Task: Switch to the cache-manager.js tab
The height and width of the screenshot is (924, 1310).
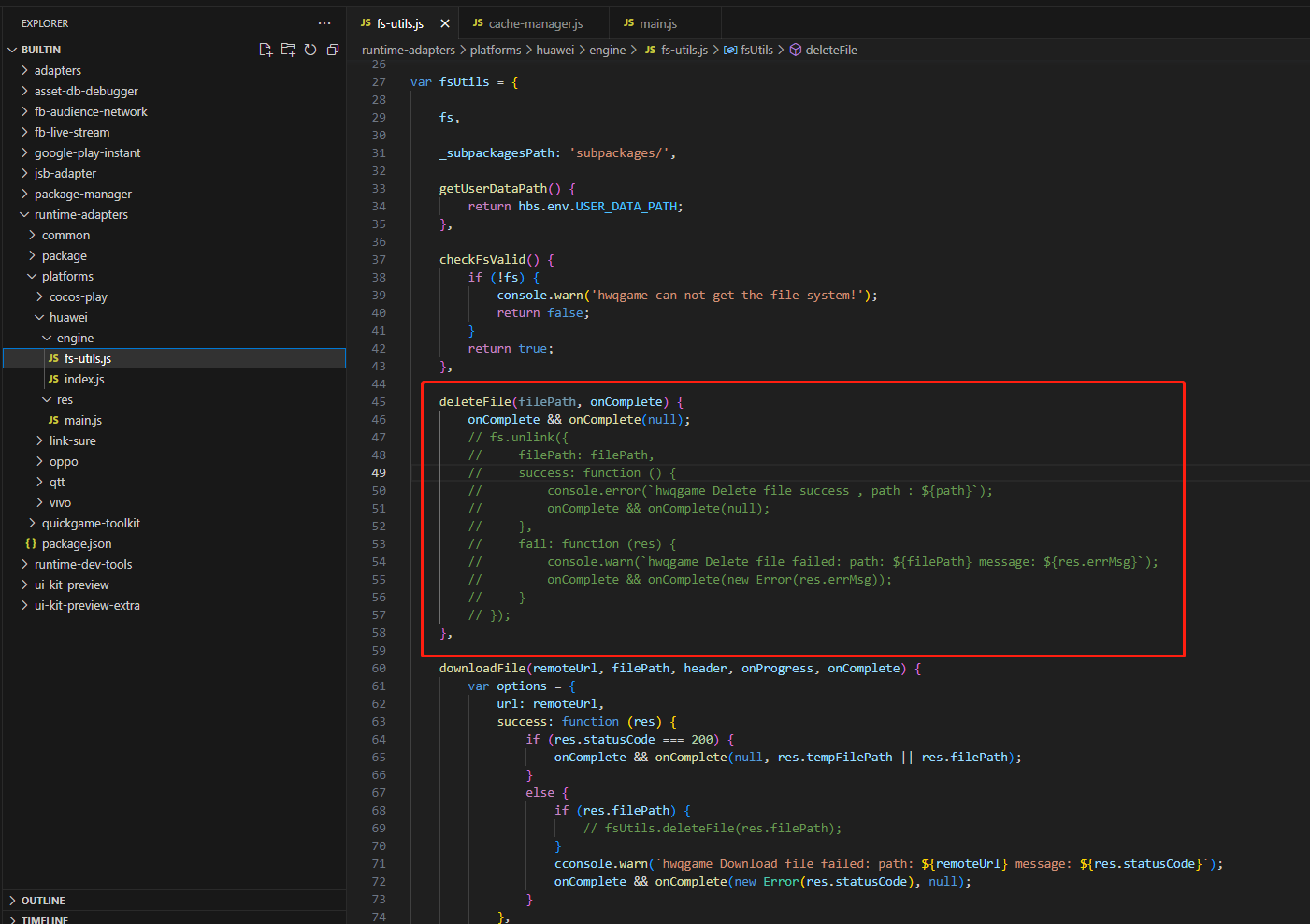Action: [x=535, y=23]
